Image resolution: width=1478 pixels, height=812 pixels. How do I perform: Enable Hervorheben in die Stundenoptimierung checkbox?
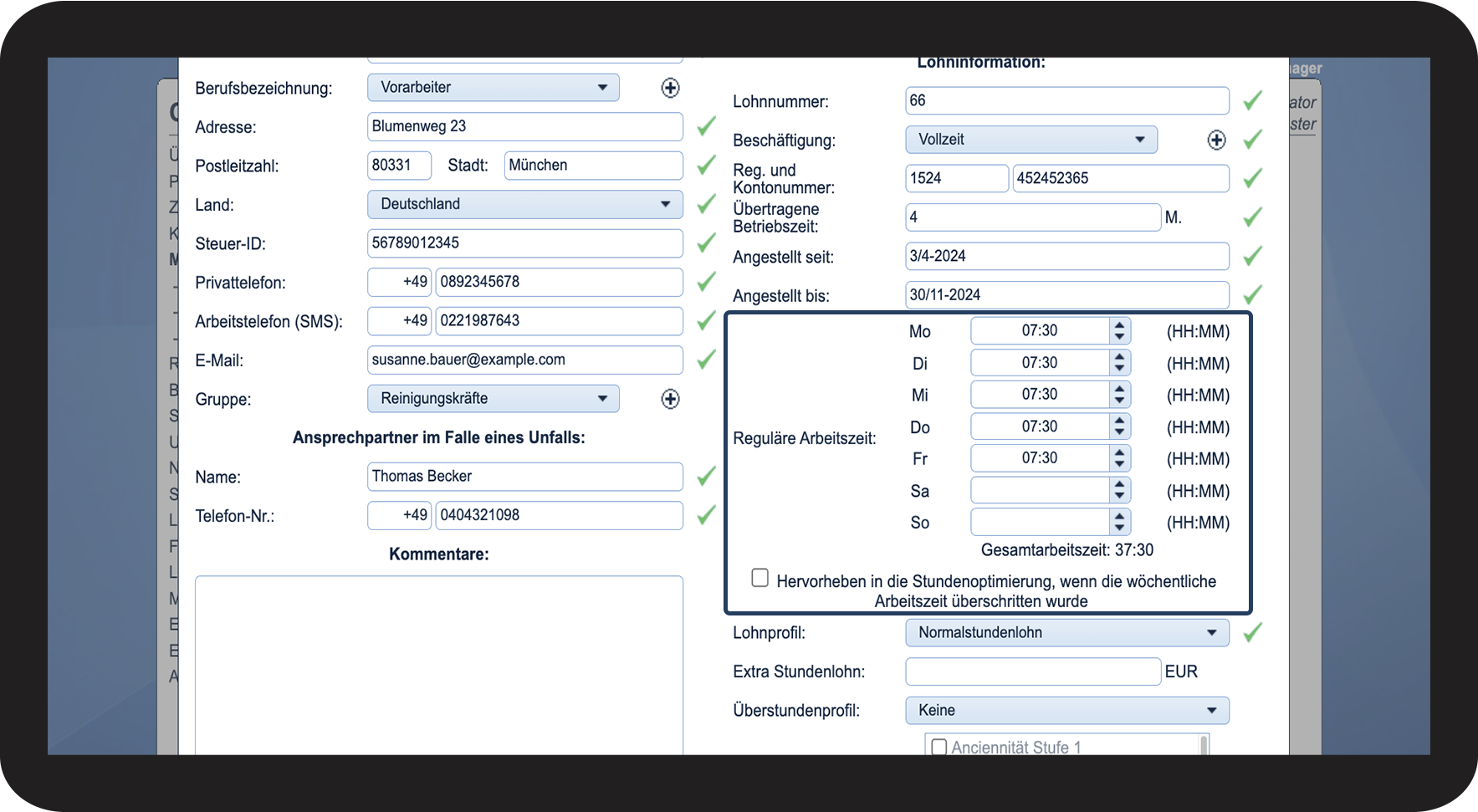[x=759, y=578]
